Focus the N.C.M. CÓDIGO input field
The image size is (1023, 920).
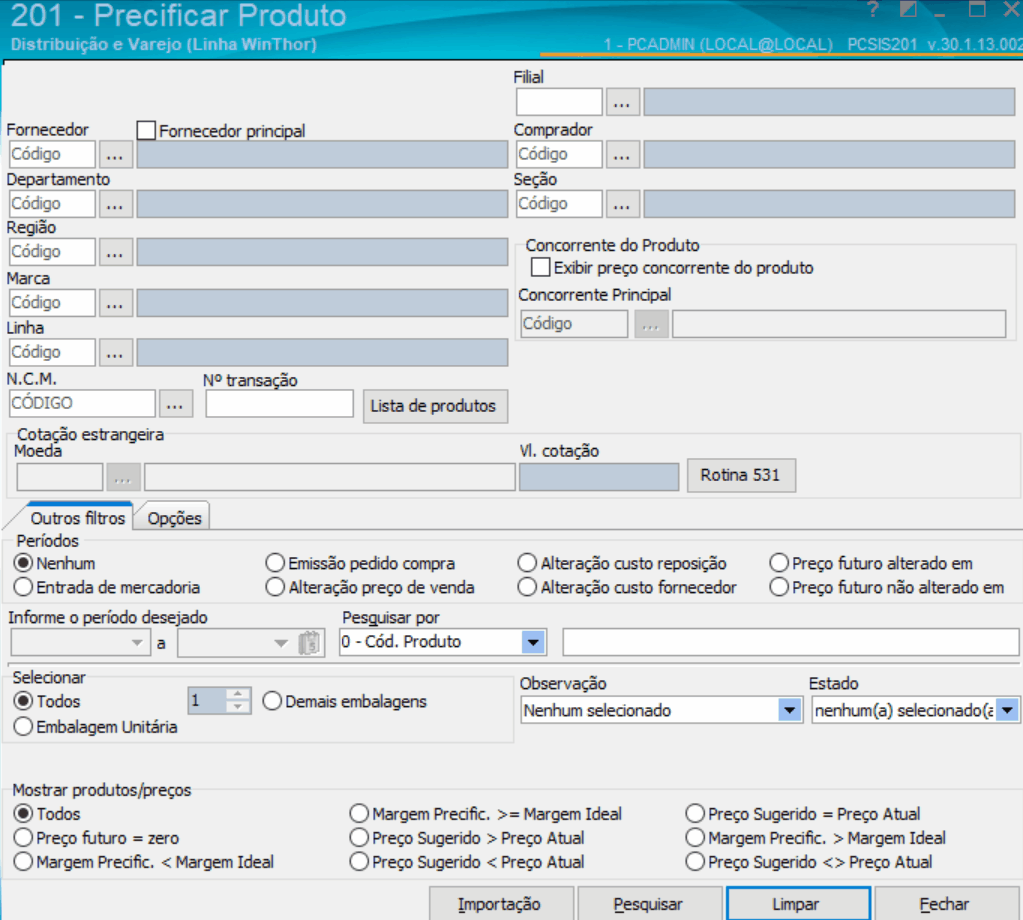pyautogui.click(x=82, y=404)
